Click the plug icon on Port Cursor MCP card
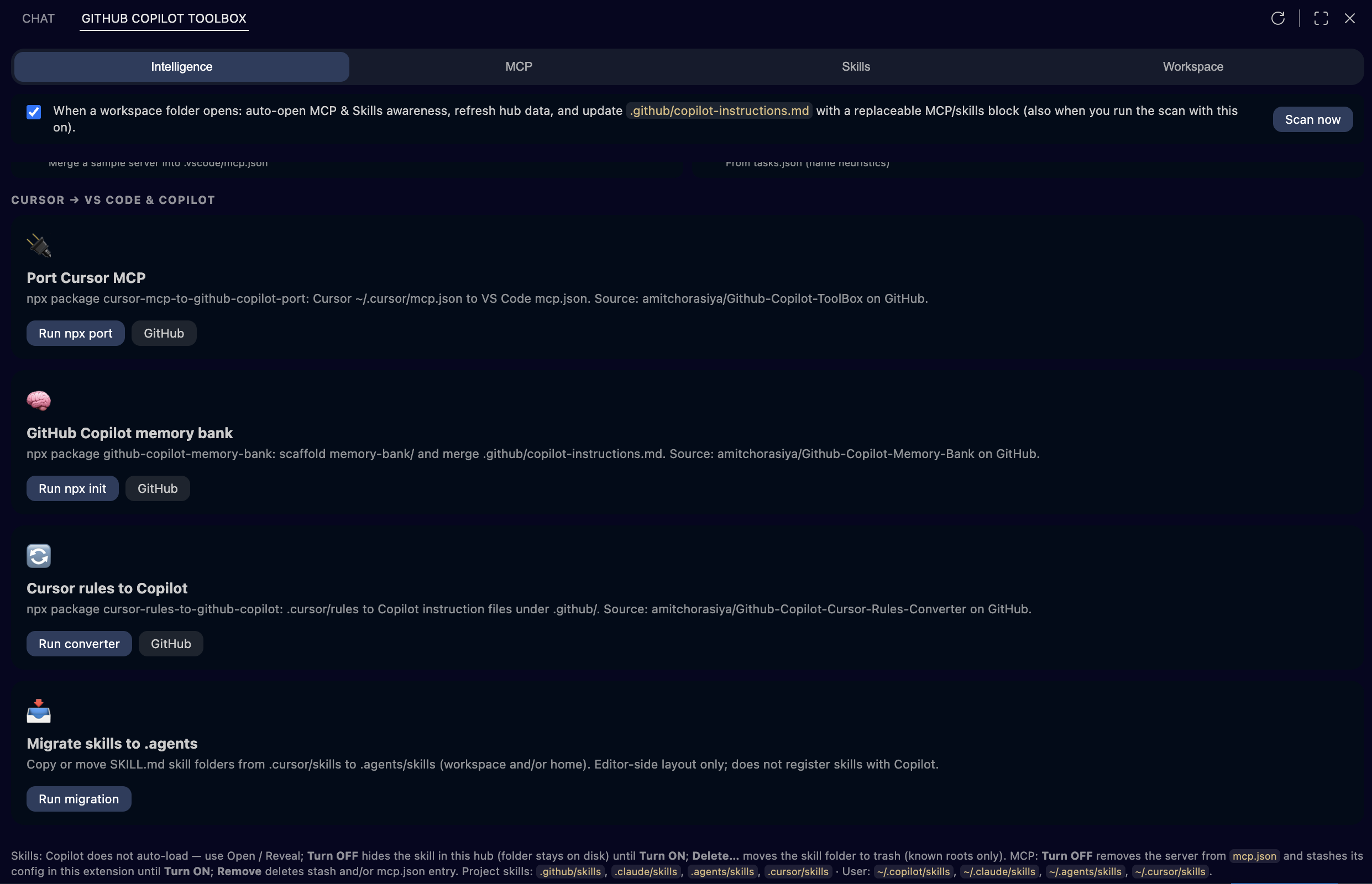Screen dimensions: 1372x884 (x=39, y=246)
